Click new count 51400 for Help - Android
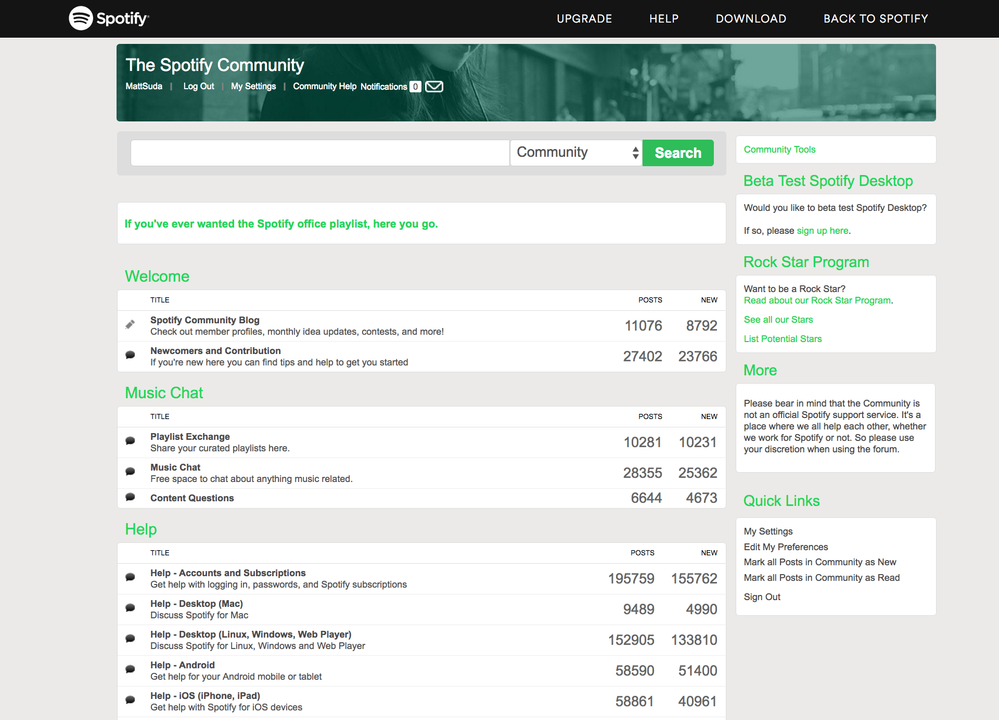The height and width of the screenshot is (720, 999). tap(697, 670)
